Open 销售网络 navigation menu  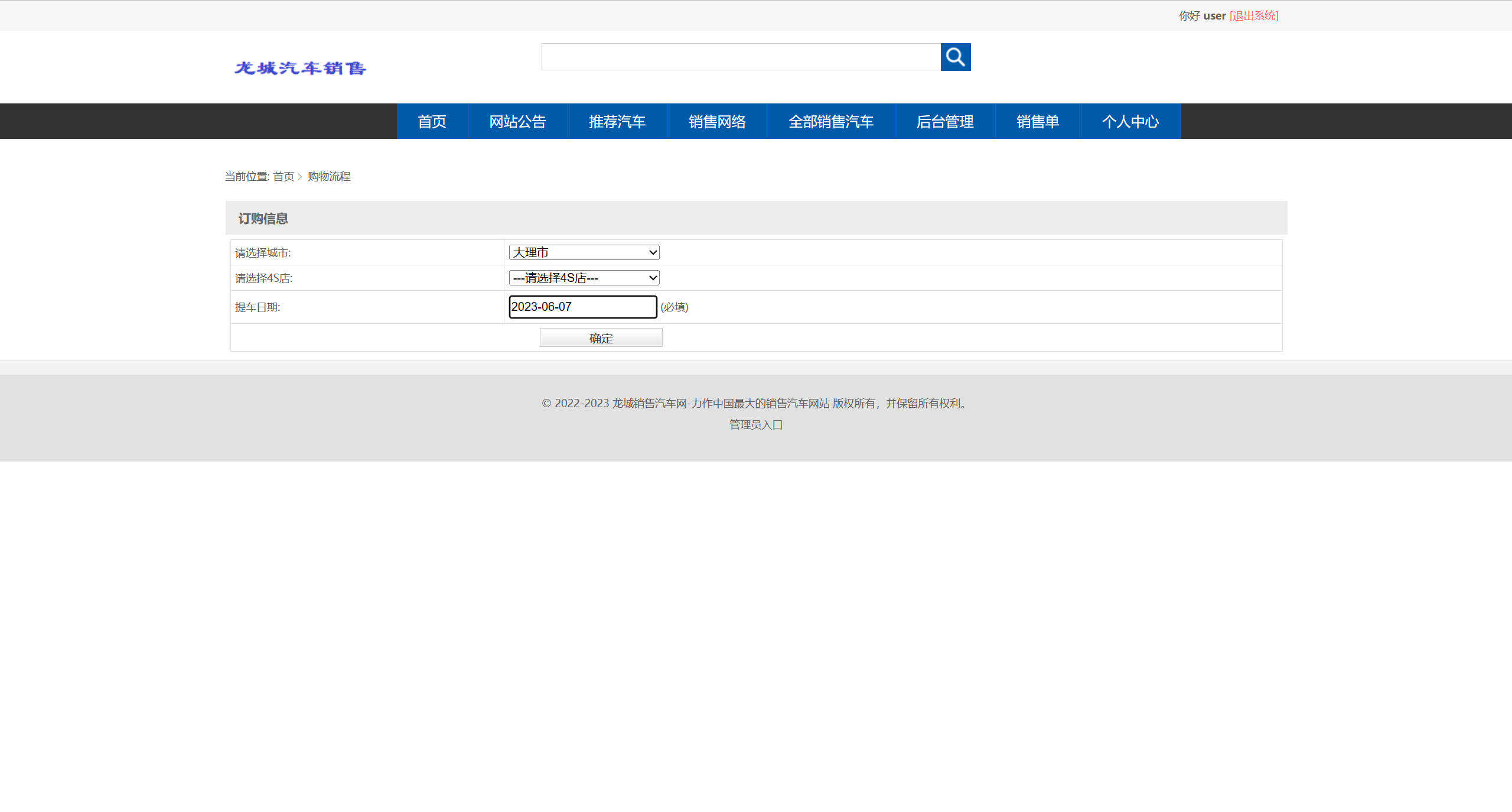pyautogui.click(x=717, y=122)
